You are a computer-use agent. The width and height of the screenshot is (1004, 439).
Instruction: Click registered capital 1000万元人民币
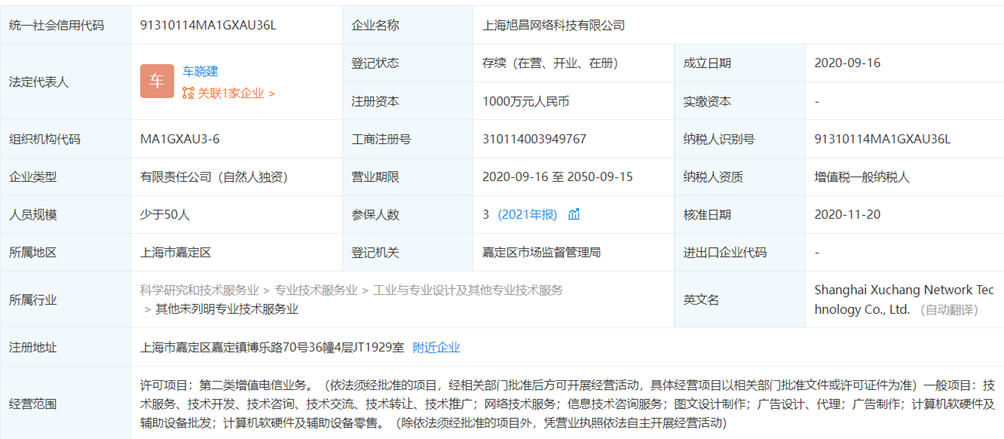(526, 101)
